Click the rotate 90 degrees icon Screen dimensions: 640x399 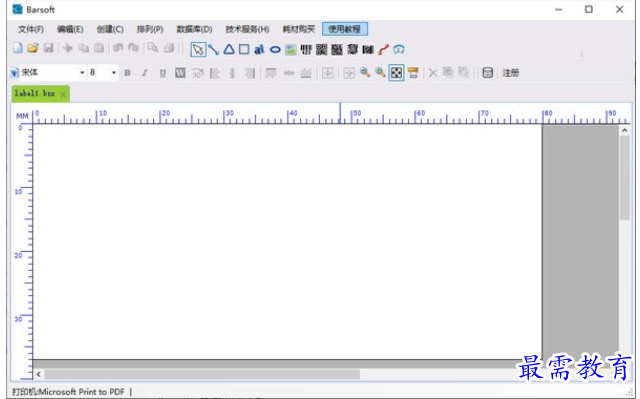tap(198, 73)
